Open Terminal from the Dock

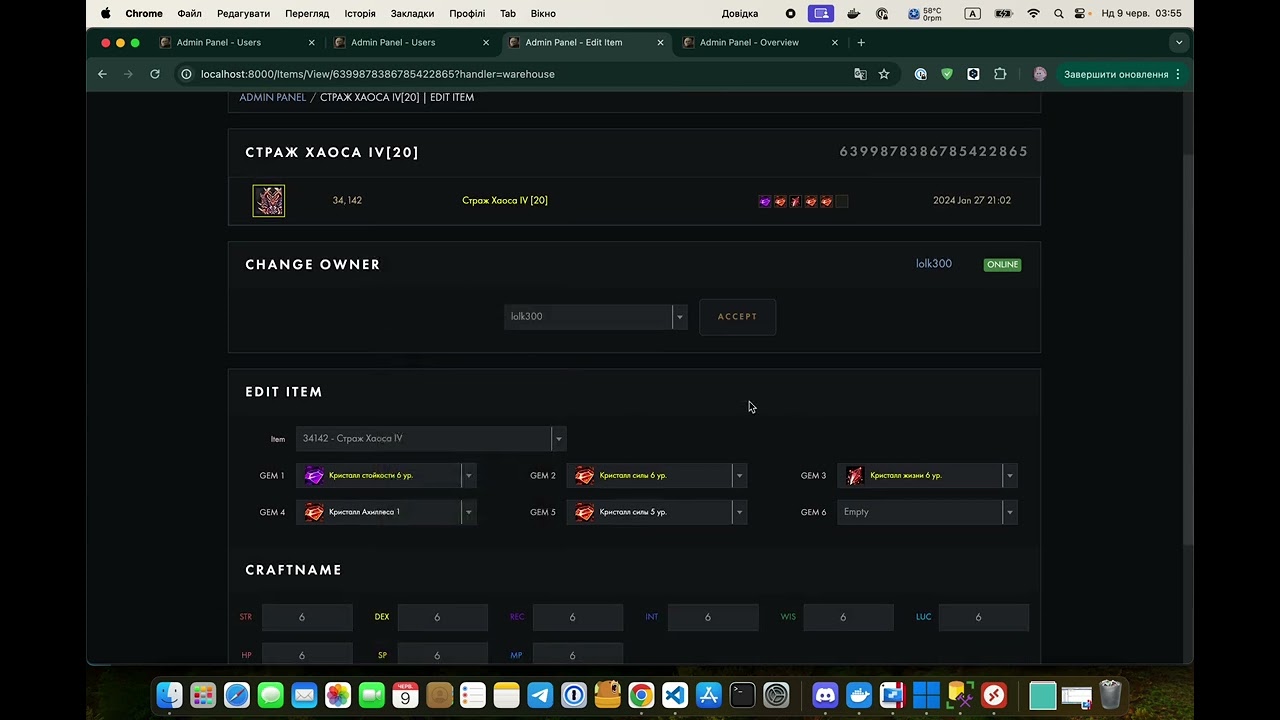pos(742,695)
